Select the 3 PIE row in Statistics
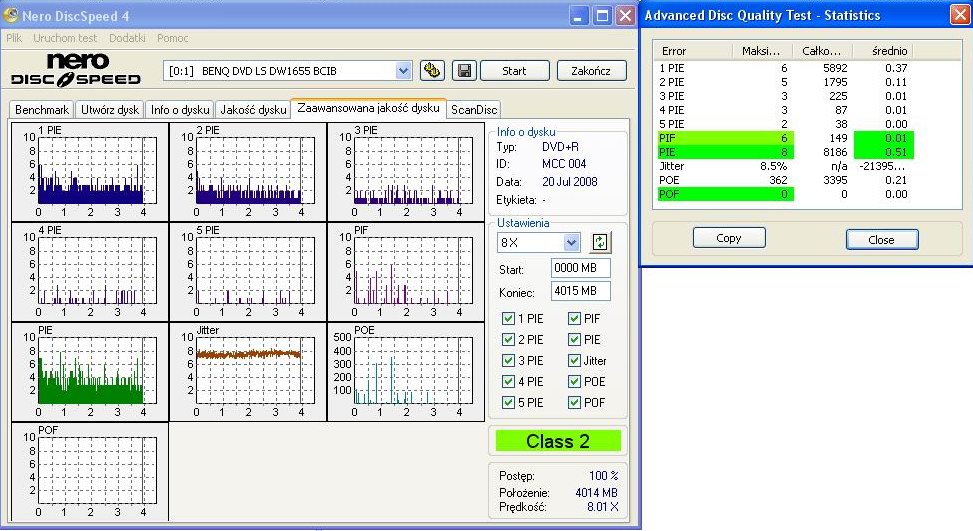Viewport: 973px width, 531px height. click(785, 96)
